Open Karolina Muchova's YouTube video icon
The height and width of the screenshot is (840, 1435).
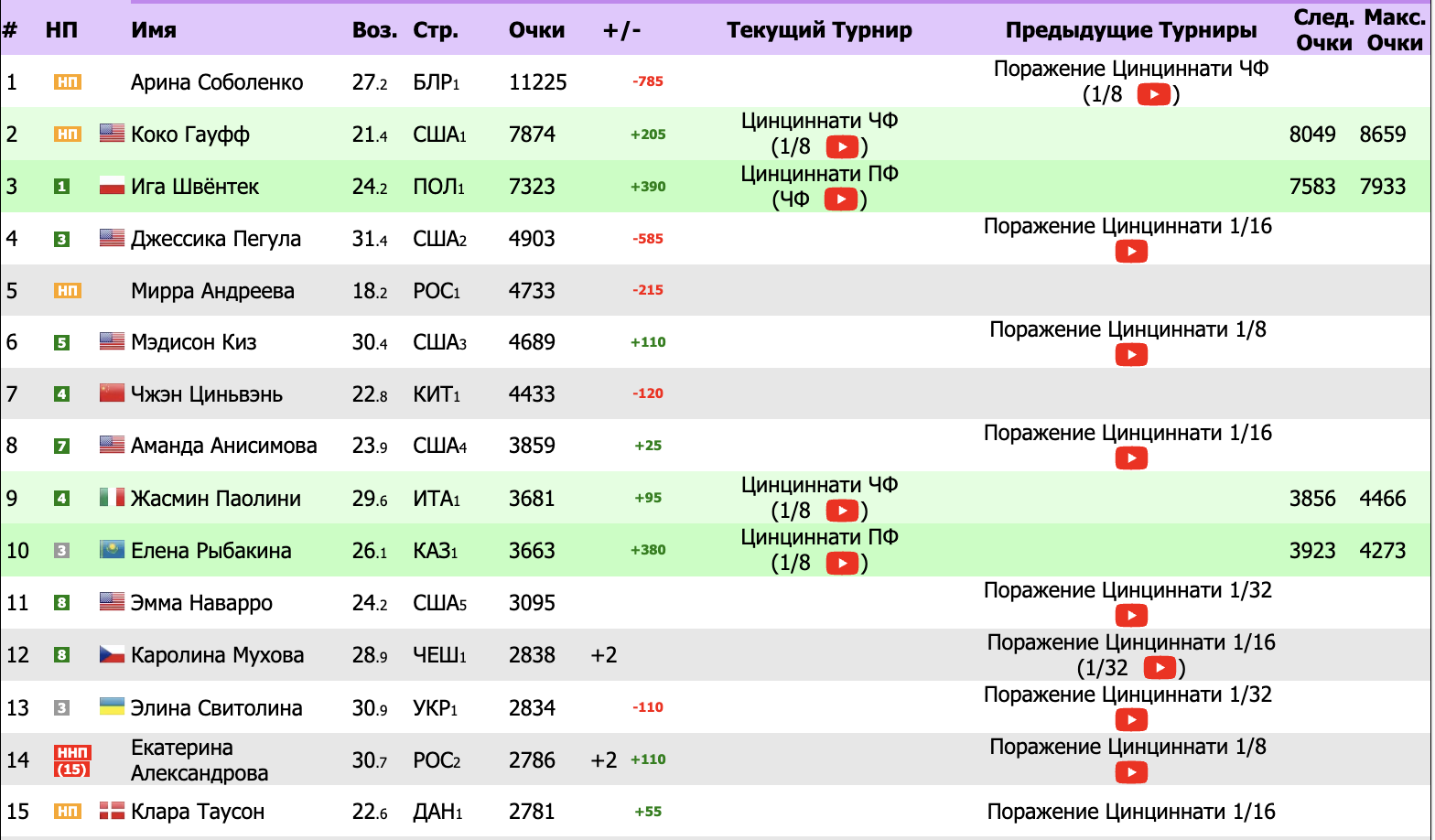coord(1160,668)
